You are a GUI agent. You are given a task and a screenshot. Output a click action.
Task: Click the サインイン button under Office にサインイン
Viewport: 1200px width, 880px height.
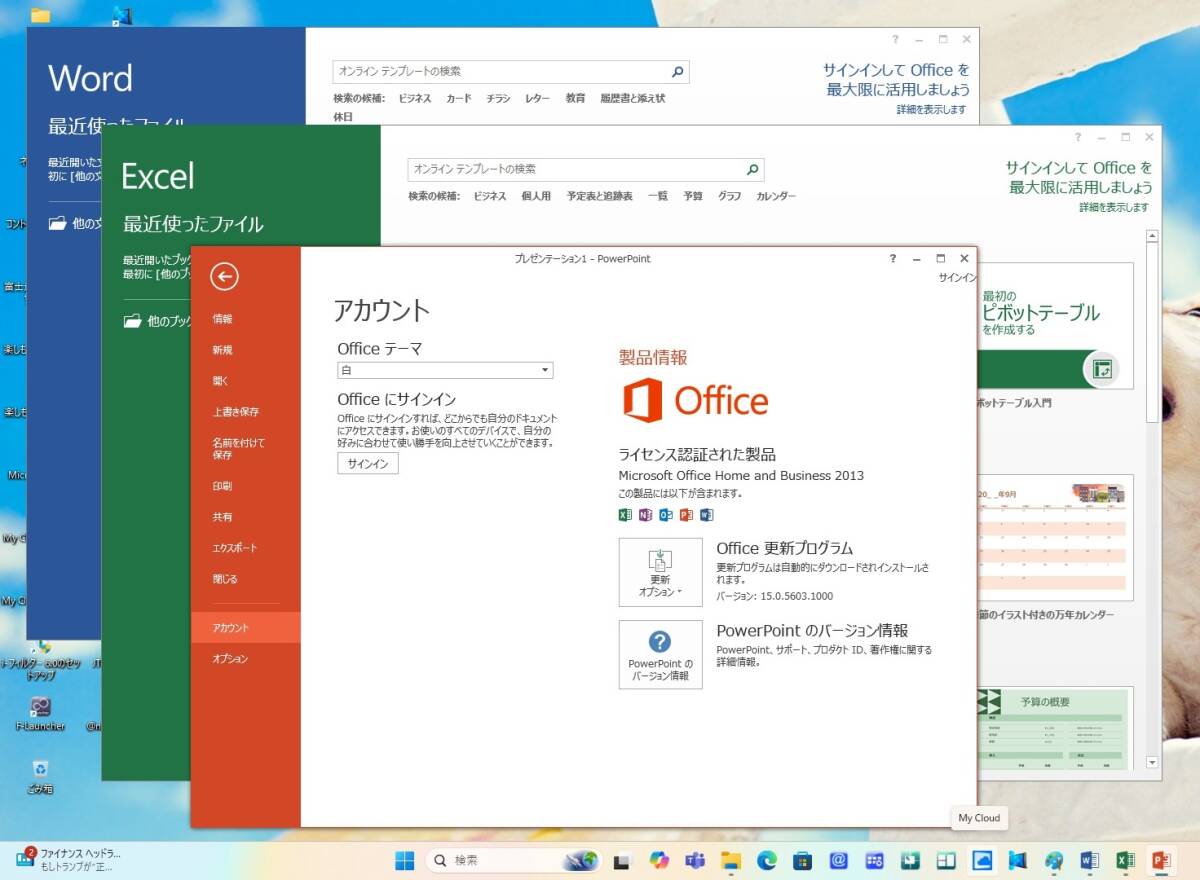click(x=368, y=463)
